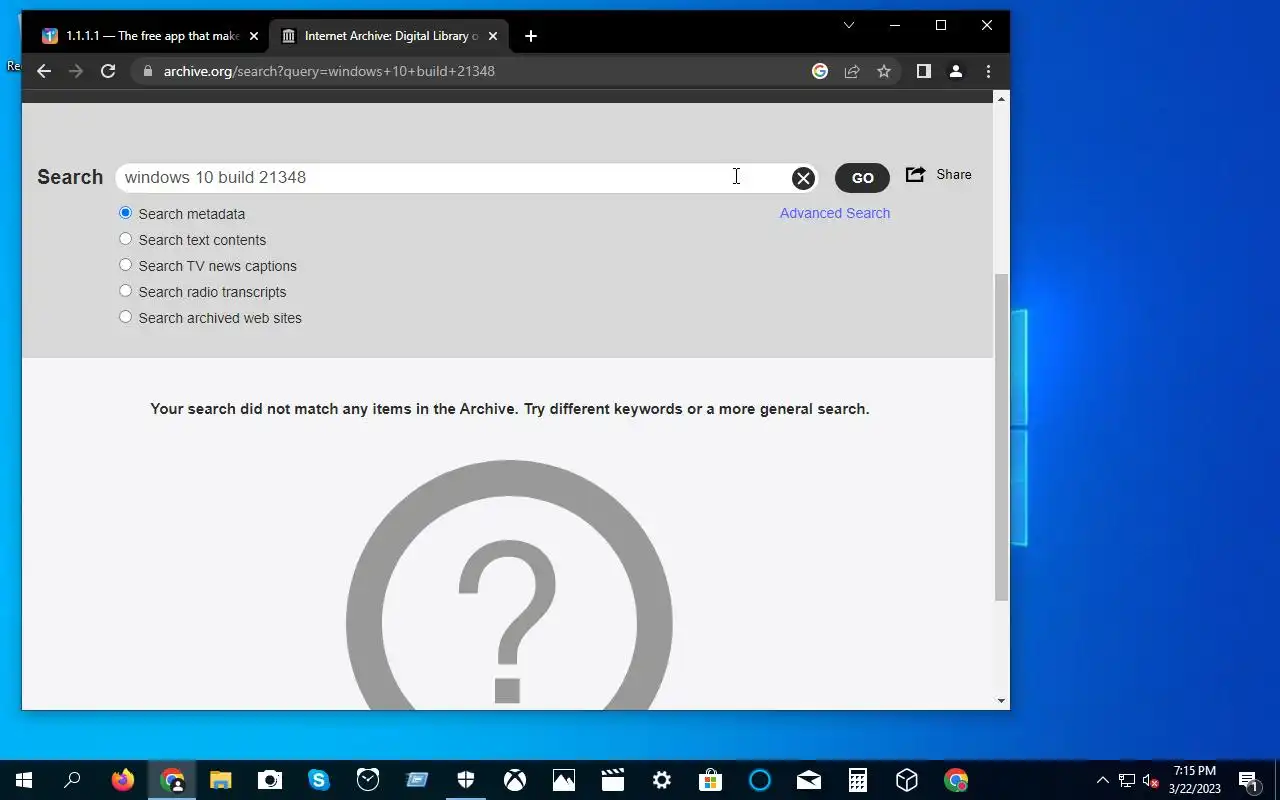Click the GO search button
The image size is (1280, 800).
(862, 178)
